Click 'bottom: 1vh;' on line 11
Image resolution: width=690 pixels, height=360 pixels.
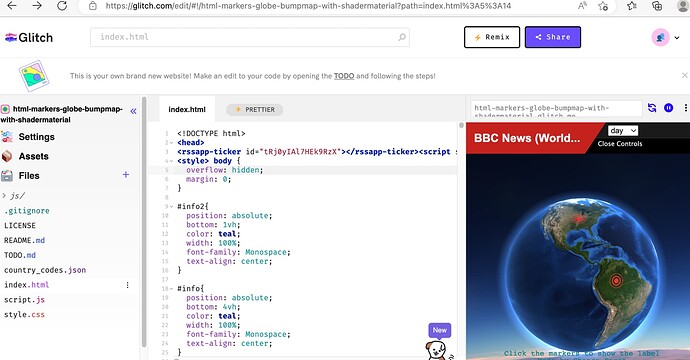213,225
